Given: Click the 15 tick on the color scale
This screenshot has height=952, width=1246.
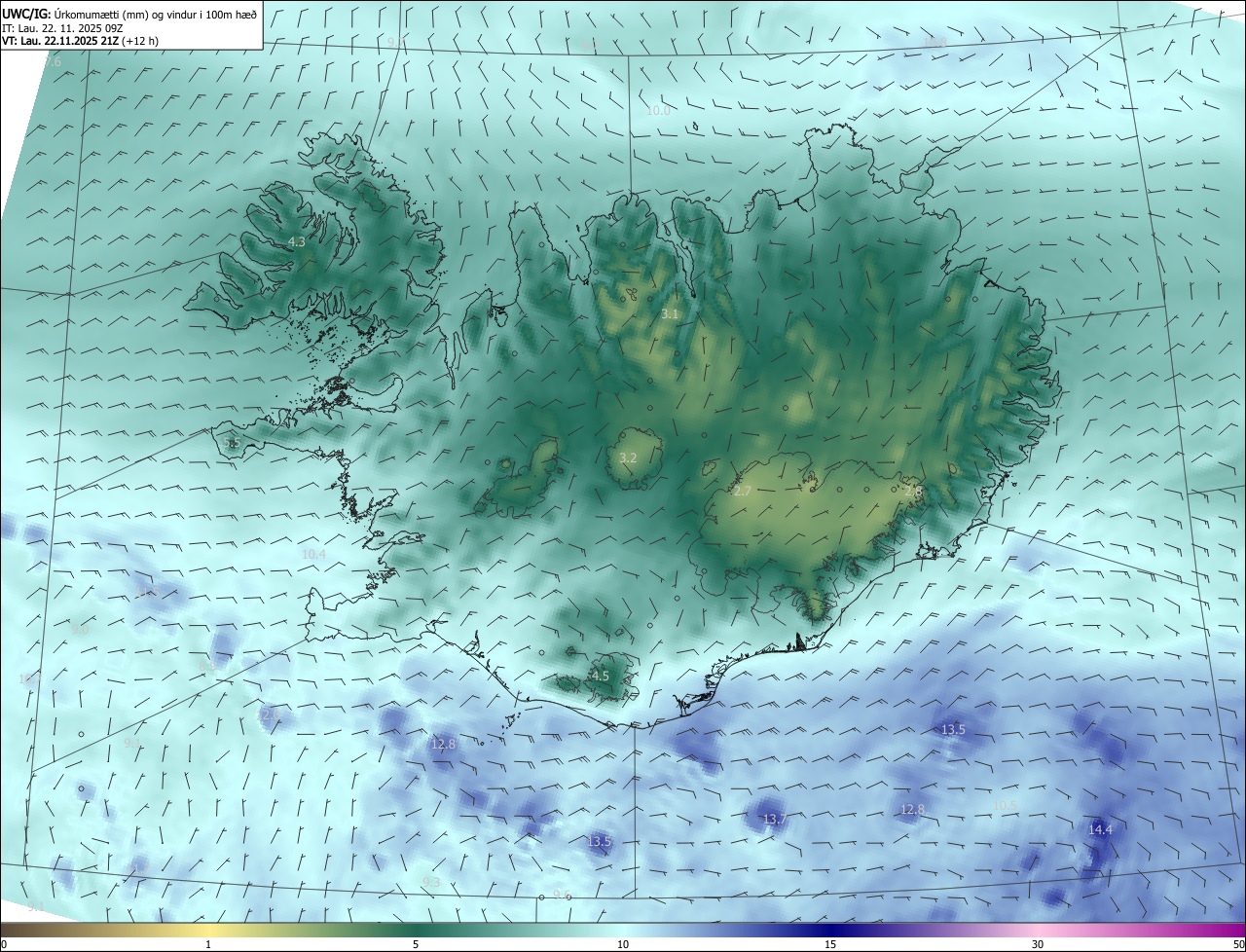Looking at the screenshot, I should 830,944.
